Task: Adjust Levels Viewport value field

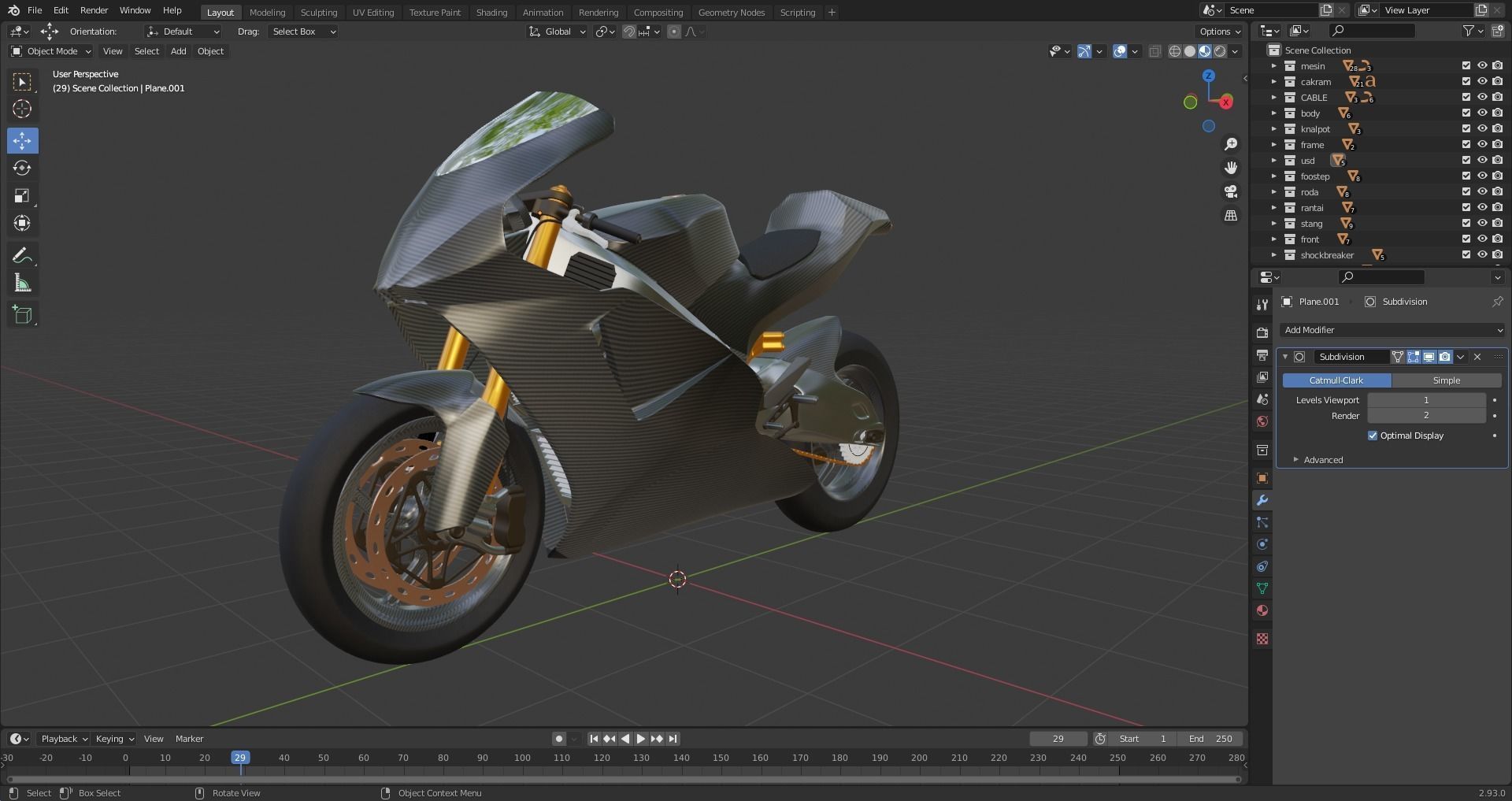Action: coord(1426,400)
